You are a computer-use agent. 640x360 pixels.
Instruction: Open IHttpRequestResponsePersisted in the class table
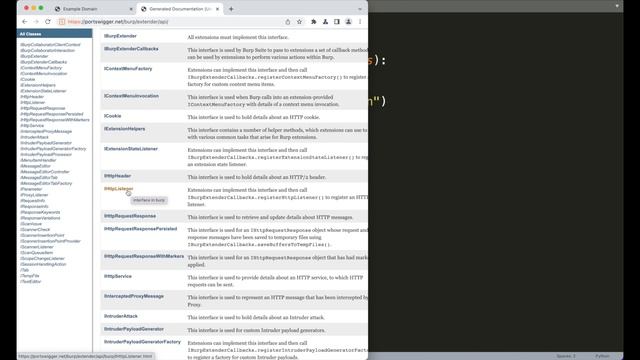click(140, 229)
